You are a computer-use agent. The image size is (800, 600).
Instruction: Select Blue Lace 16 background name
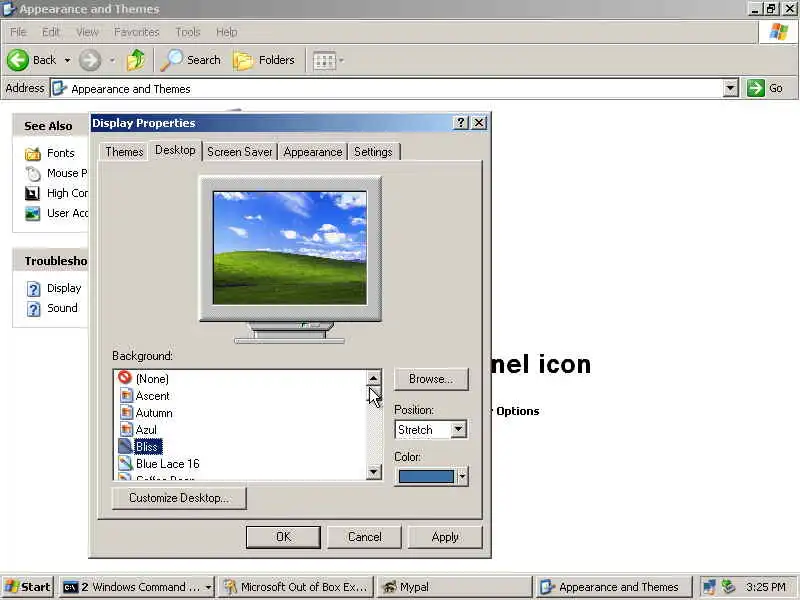coord(167,464)
